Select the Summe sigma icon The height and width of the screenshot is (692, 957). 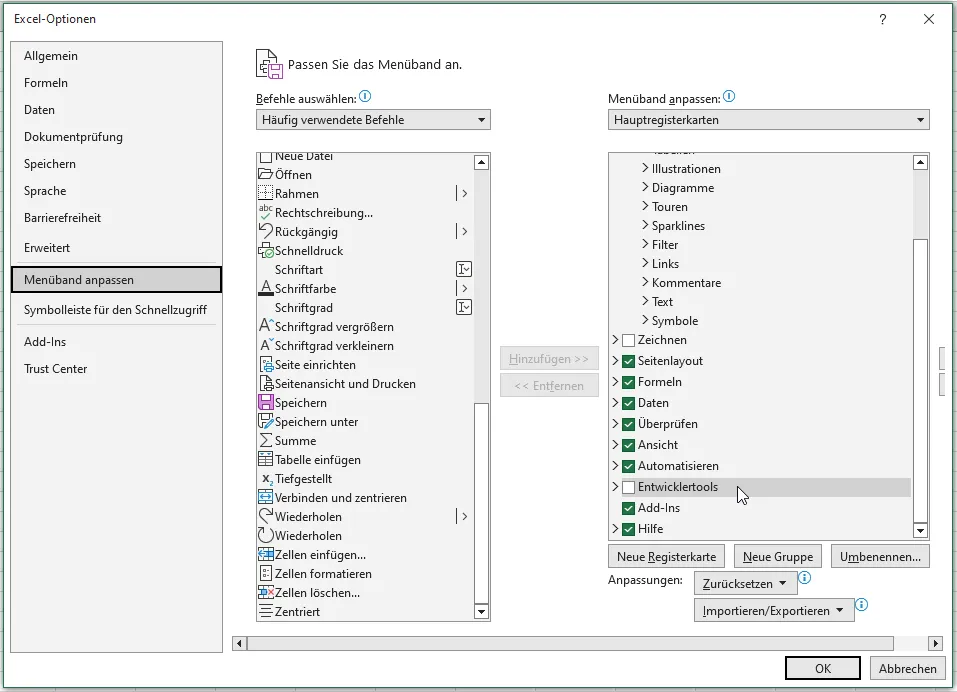point(266,441)
